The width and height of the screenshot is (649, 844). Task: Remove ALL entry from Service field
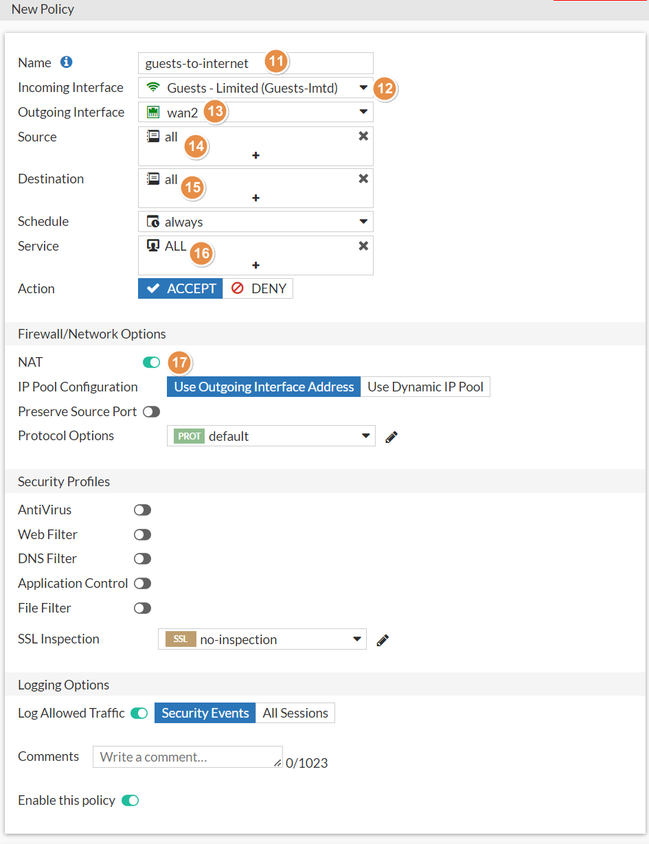point(363,245)
